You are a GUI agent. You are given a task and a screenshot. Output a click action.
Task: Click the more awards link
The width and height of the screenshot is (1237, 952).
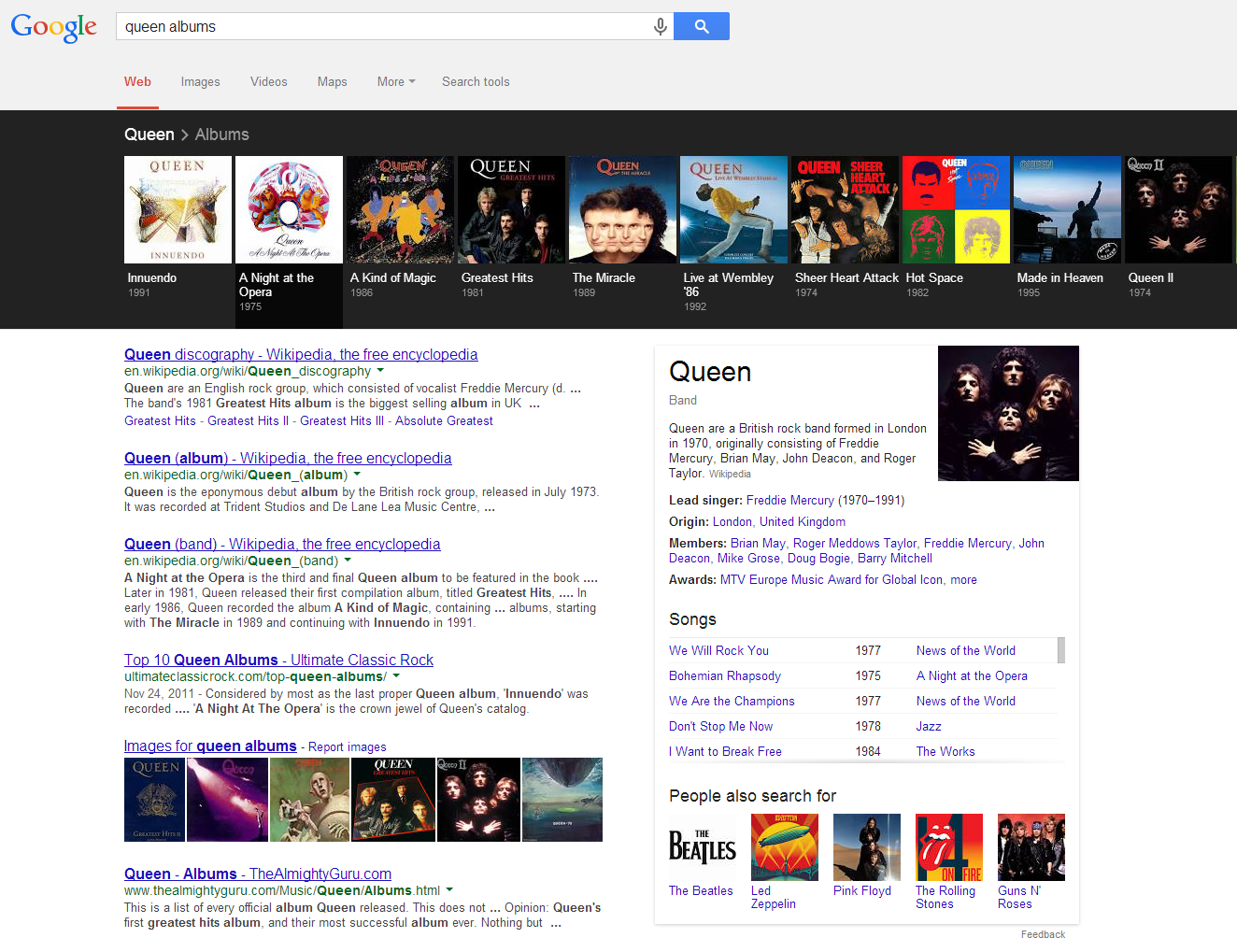[963, 580]
